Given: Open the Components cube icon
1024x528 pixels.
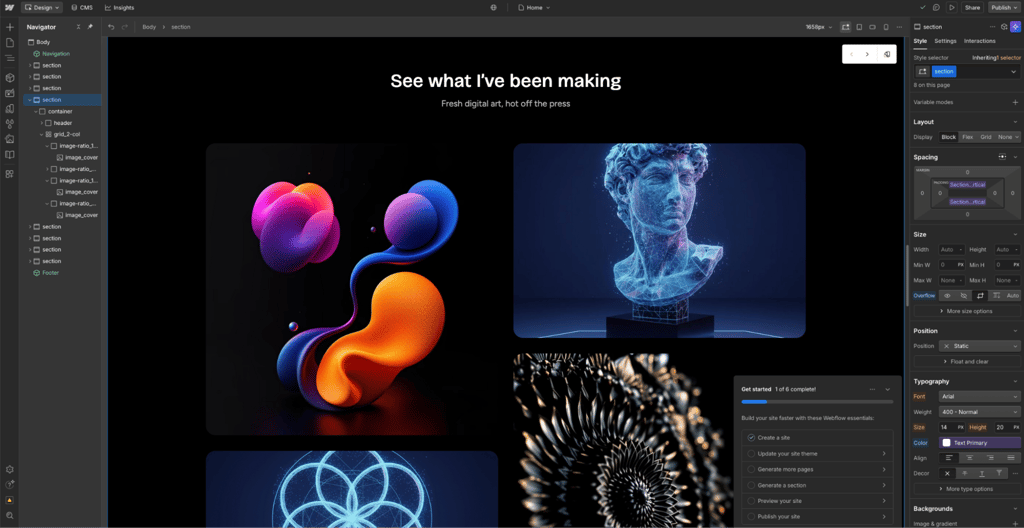Looking at the screenshot, I should (9, 77).
